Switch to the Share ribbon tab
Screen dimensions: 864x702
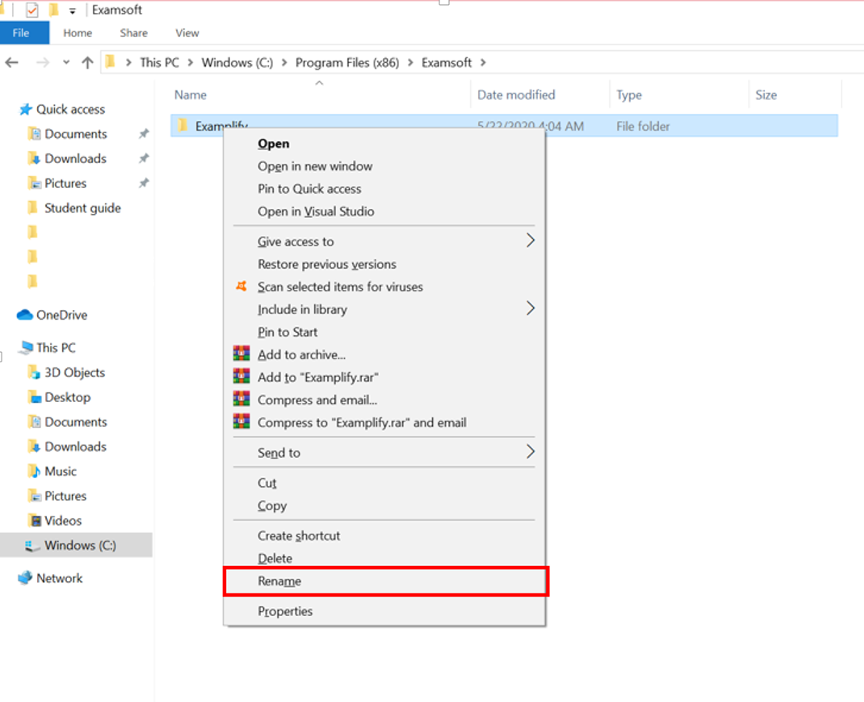[134, 33]
